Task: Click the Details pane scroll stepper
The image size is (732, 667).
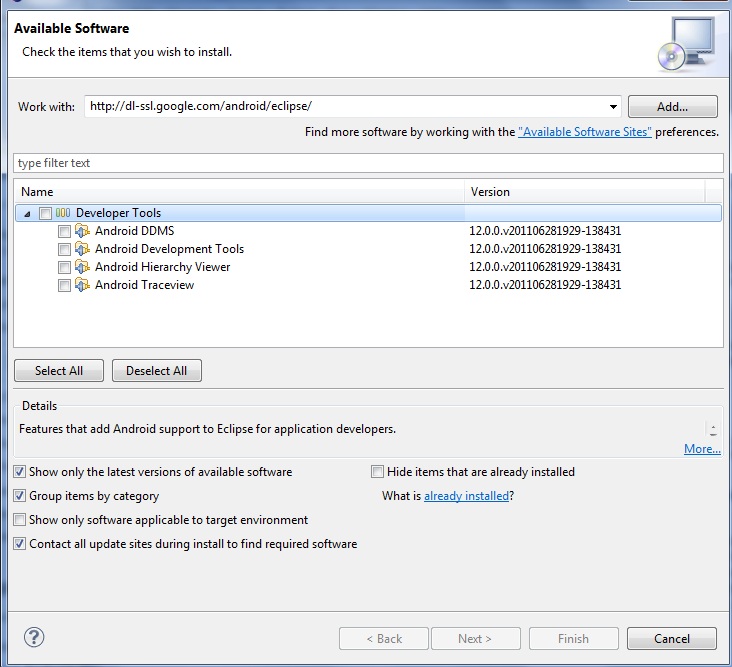Action: coord(713,429)
